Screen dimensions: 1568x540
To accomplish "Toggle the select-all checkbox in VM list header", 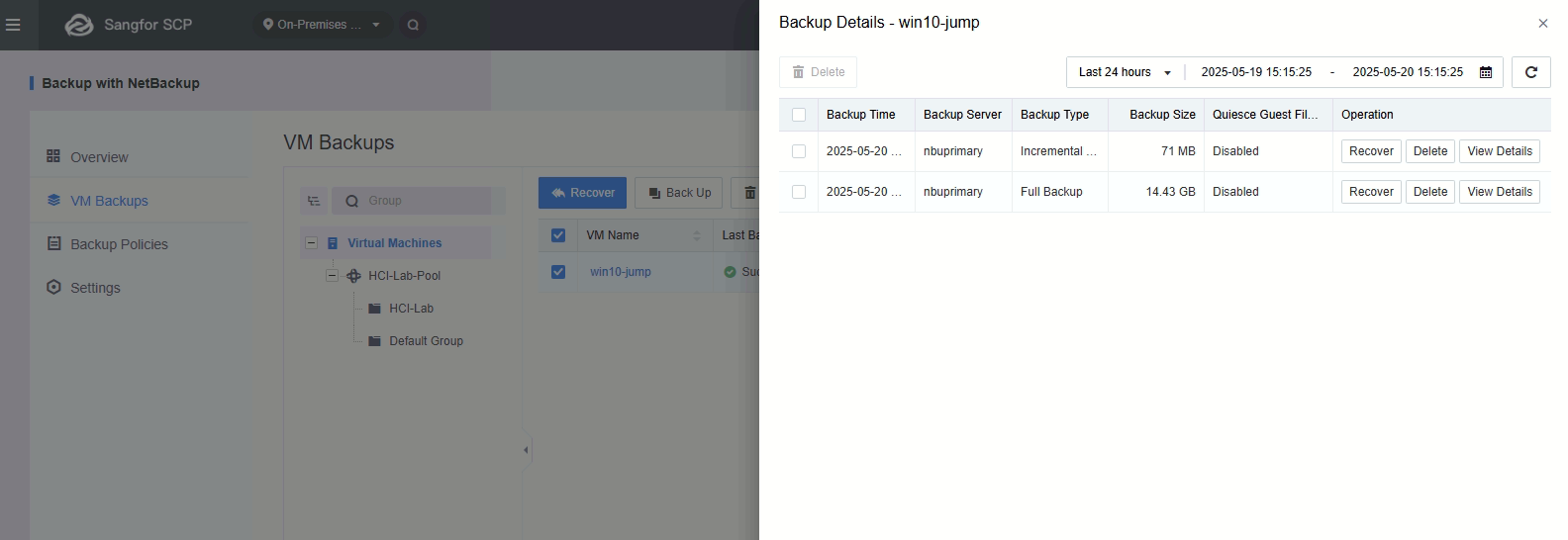I will 558,235.
